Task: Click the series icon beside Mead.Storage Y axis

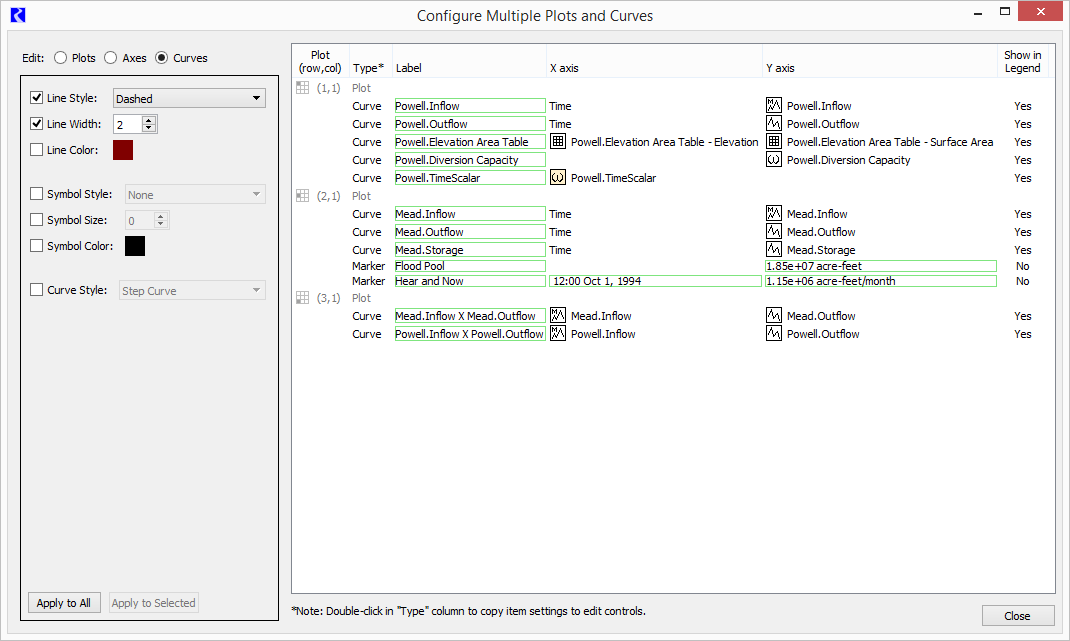Action: [x=773, y=249]
